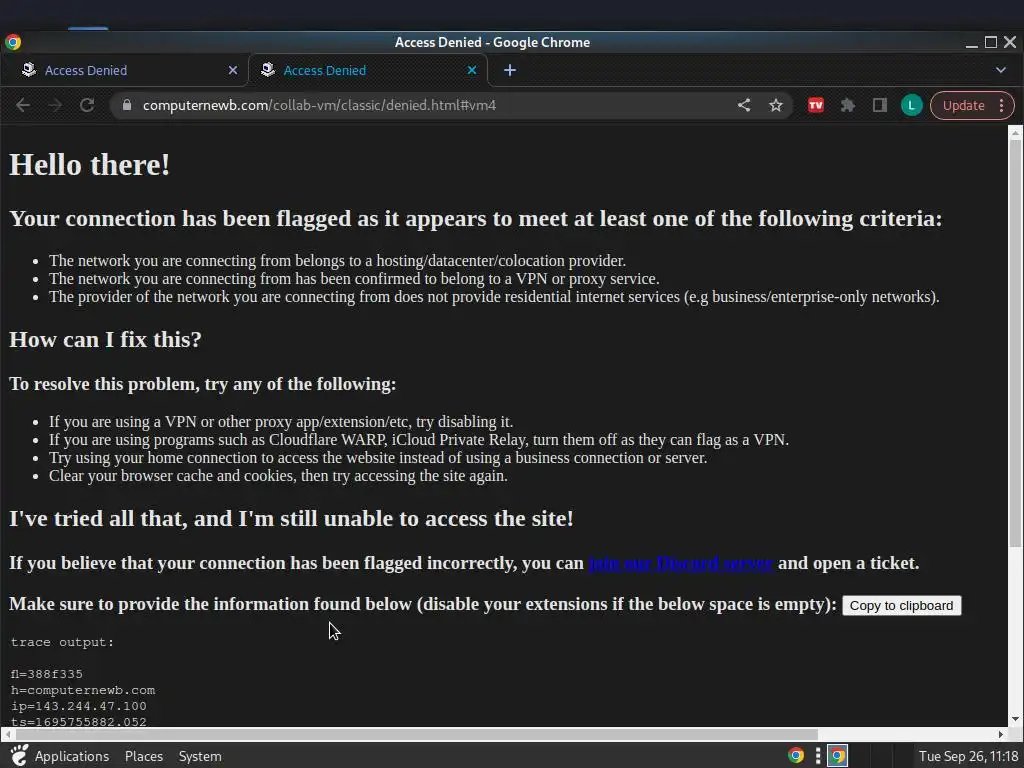Open the clock showing Tue Sep 26
The image size is (1024, 768).
click(969, 756)
